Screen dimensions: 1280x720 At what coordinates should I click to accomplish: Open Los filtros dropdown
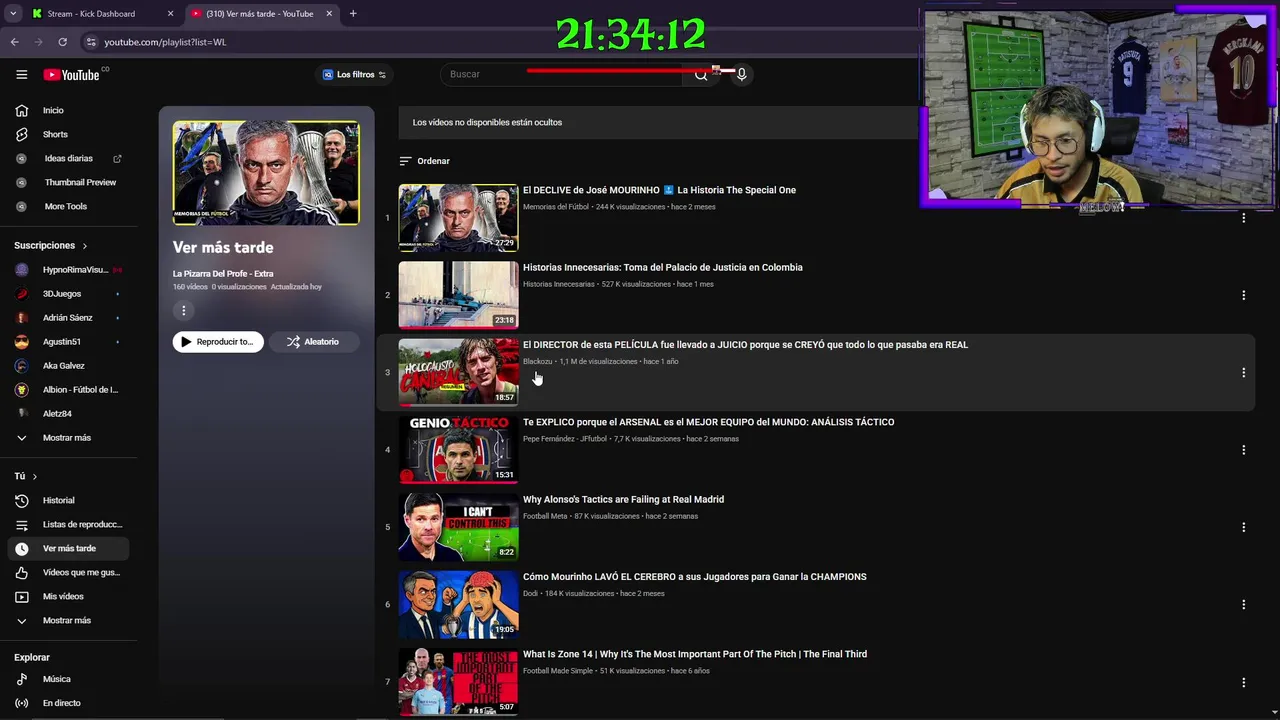354,74
